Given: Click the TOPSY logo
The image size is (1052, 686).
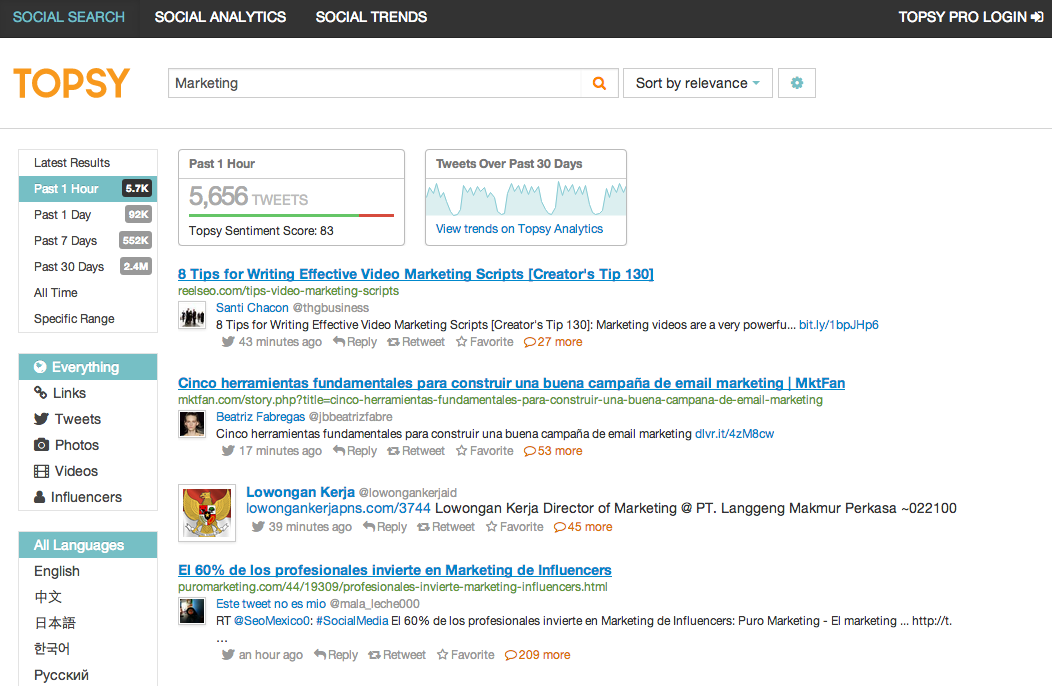Looking at the screenshot, I should pos(71,83).
